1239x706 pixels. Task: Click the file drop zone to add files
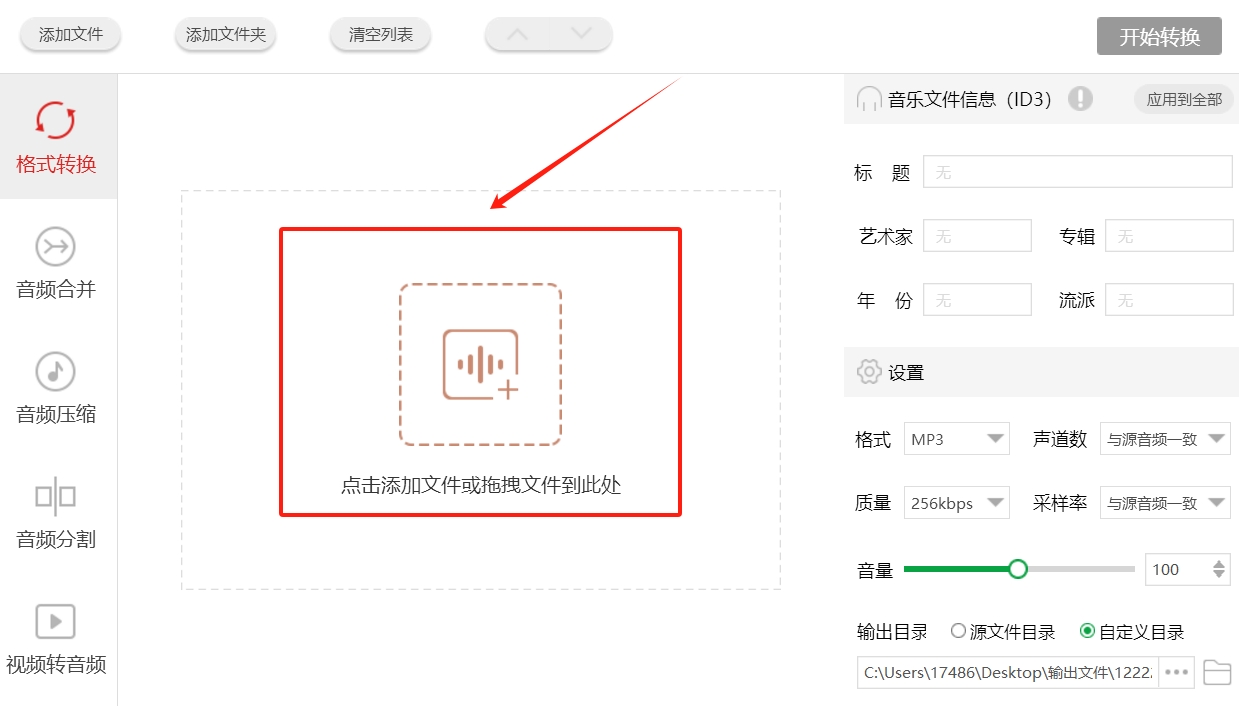(x=480, y=370)
